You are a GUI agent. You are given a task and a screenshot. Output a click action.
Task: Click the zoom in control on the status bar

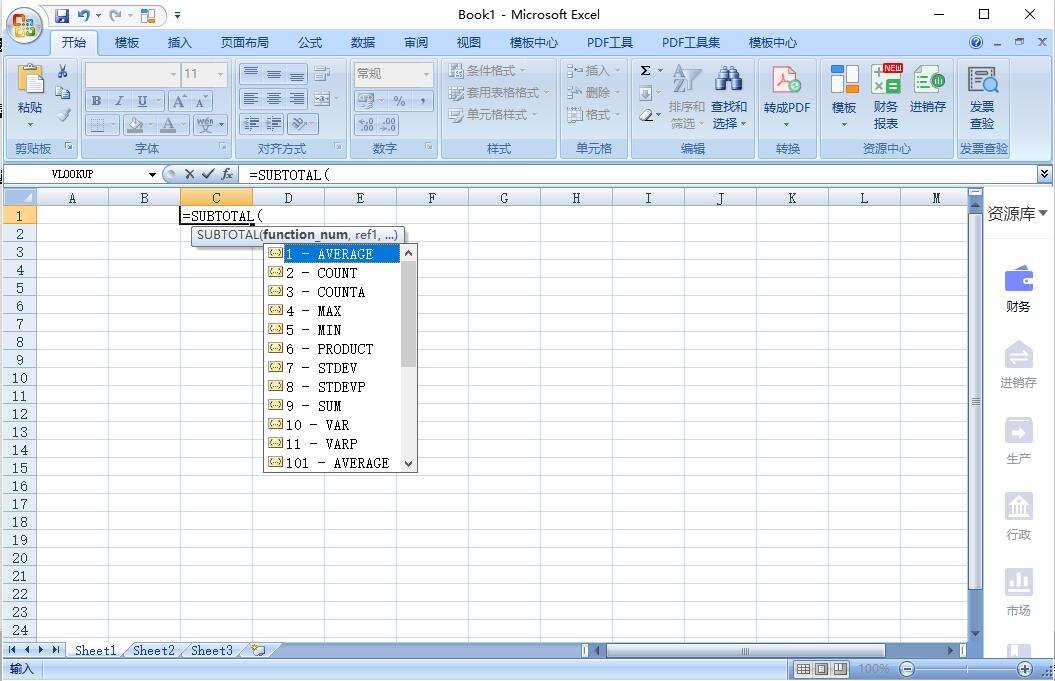(x=1022, y=668)
